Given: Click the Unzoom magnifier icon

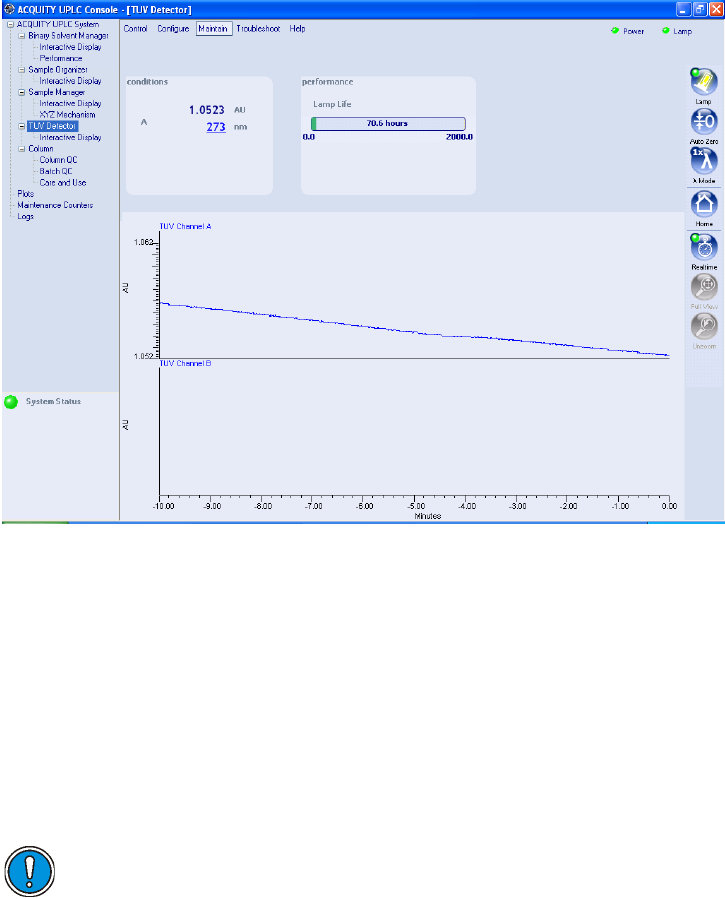Looking at the screenshot, I should [x=704, y=326].
